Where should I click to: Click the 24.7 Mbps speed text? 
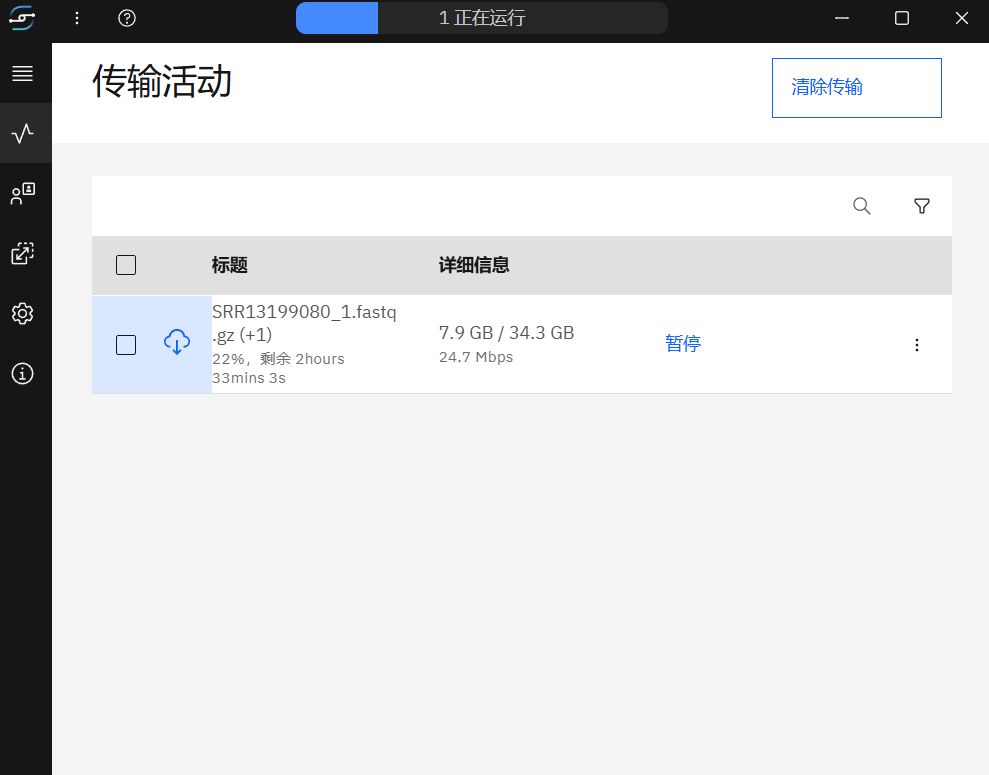click(x=476, y=357)
